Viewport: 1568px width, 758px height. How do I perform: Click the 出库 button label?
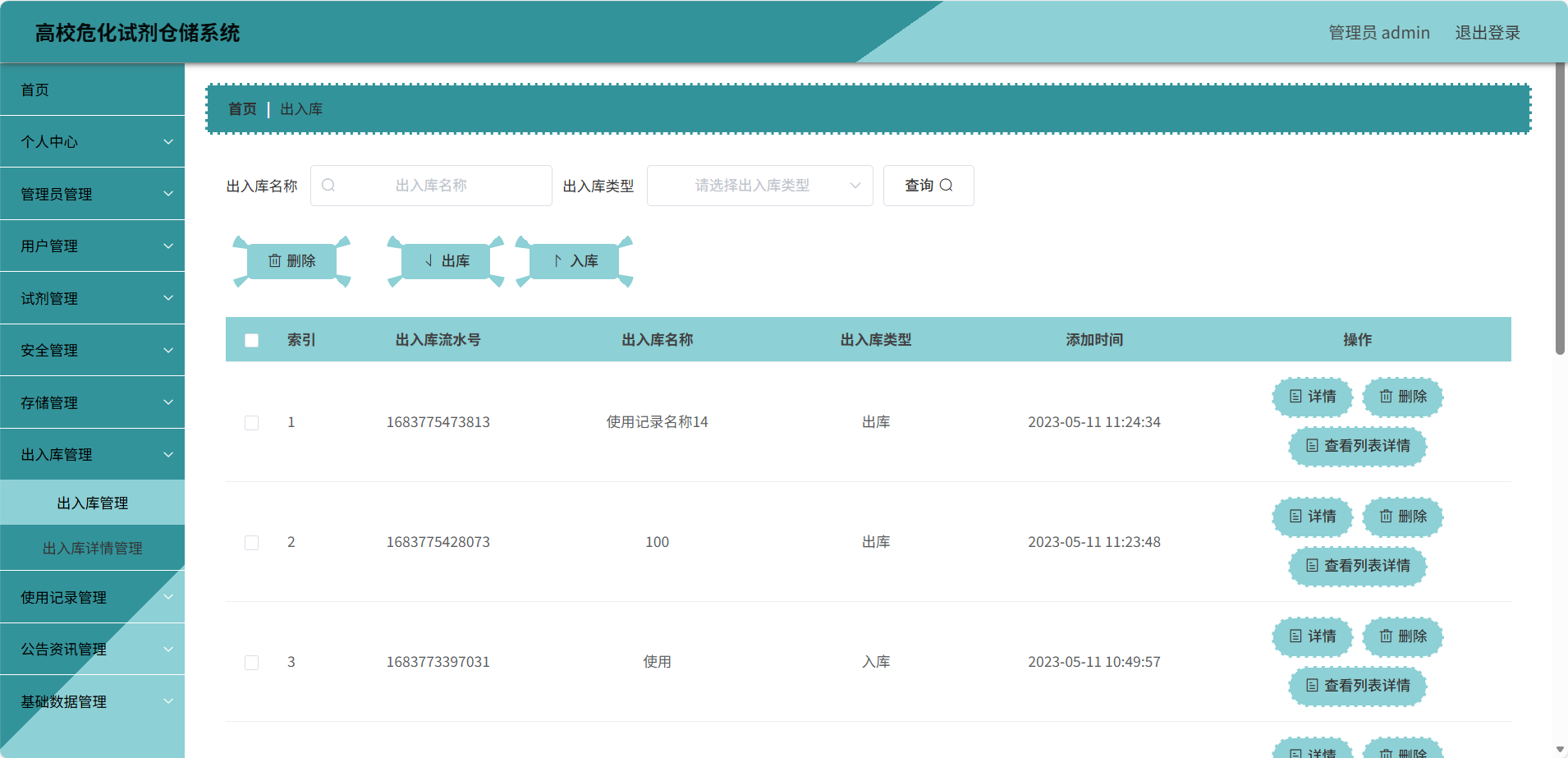click(x=456, y=261)
